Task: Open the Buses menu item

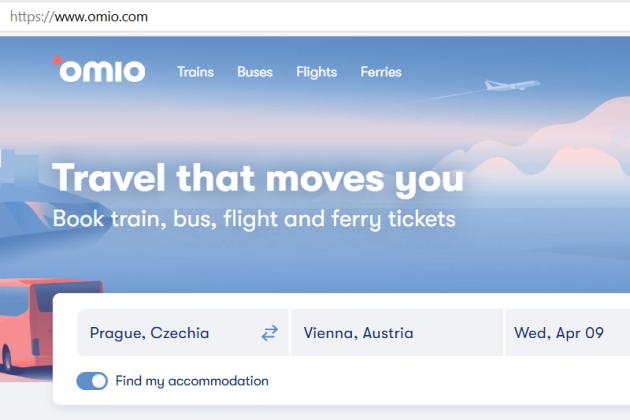Action: (x=255, y=72)
